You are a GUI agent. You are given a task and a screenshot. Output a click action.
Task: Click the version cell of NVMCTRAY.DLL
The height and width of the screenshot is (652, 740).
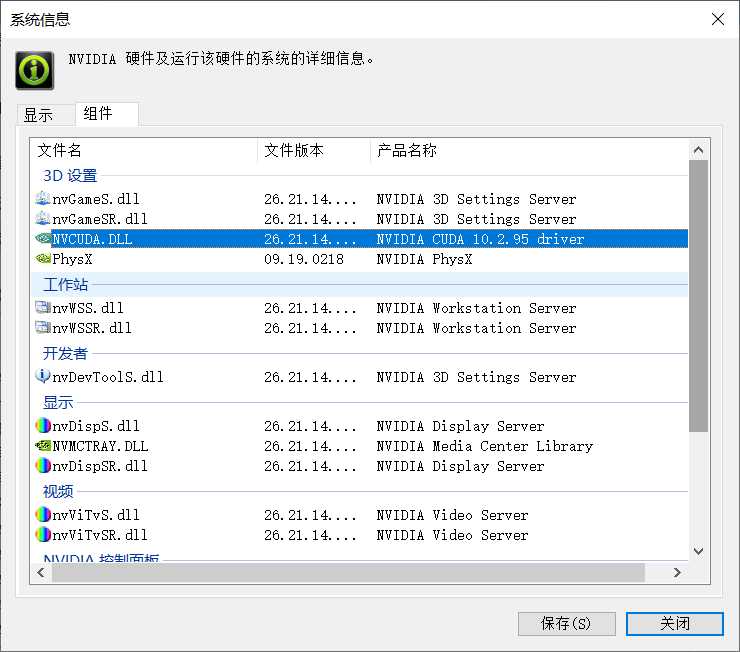tap(310, 446)
